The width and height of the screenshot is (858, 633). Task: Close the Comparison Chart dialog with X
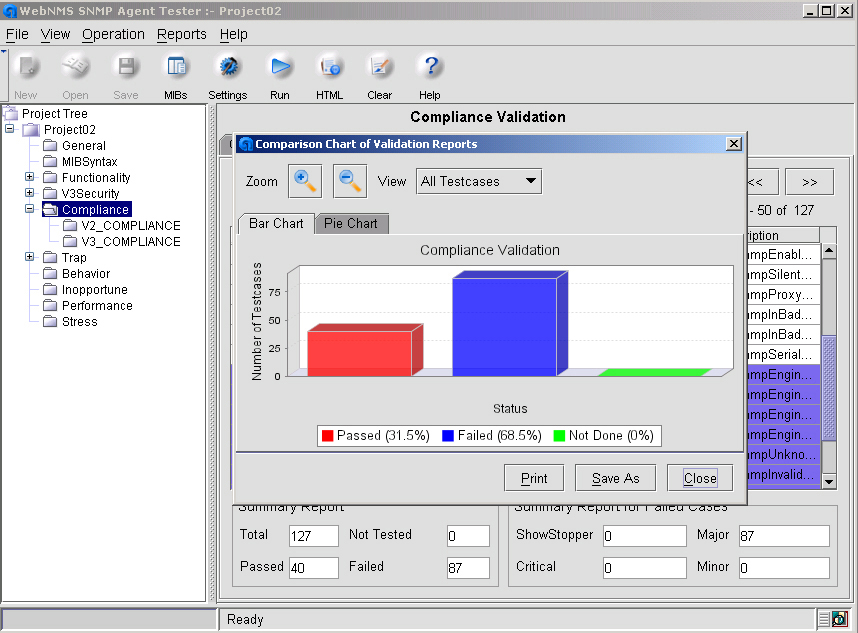click(734, 144)
